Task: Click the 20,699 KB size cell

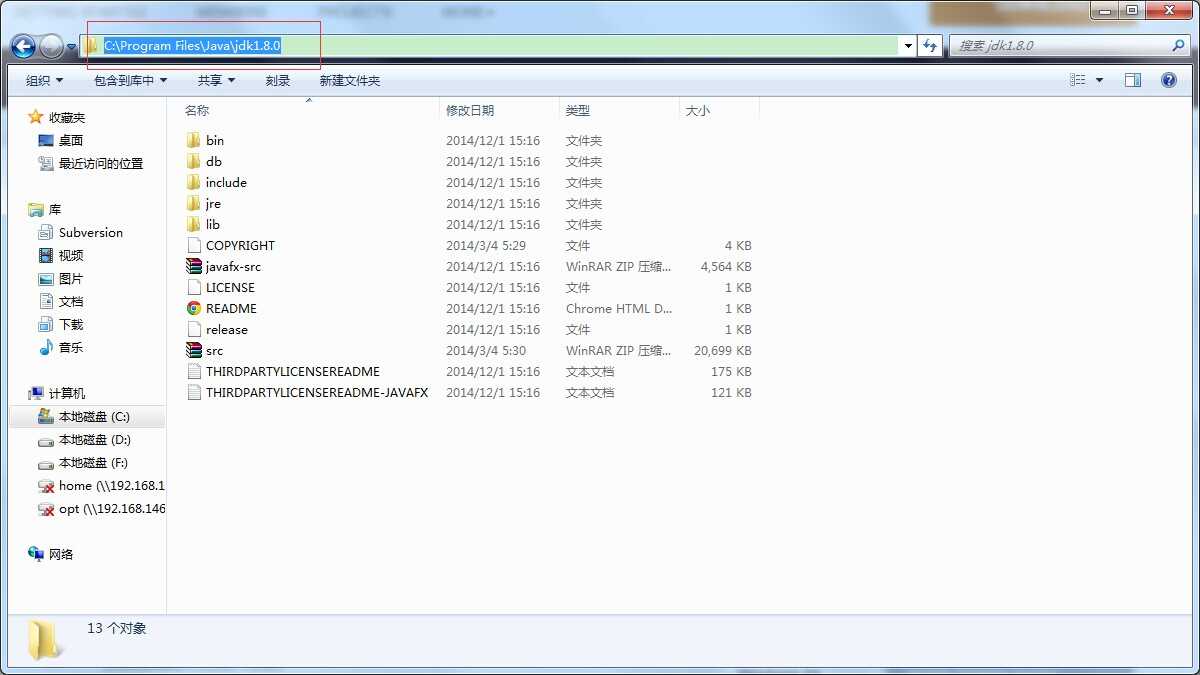Action: click(723, 350)
